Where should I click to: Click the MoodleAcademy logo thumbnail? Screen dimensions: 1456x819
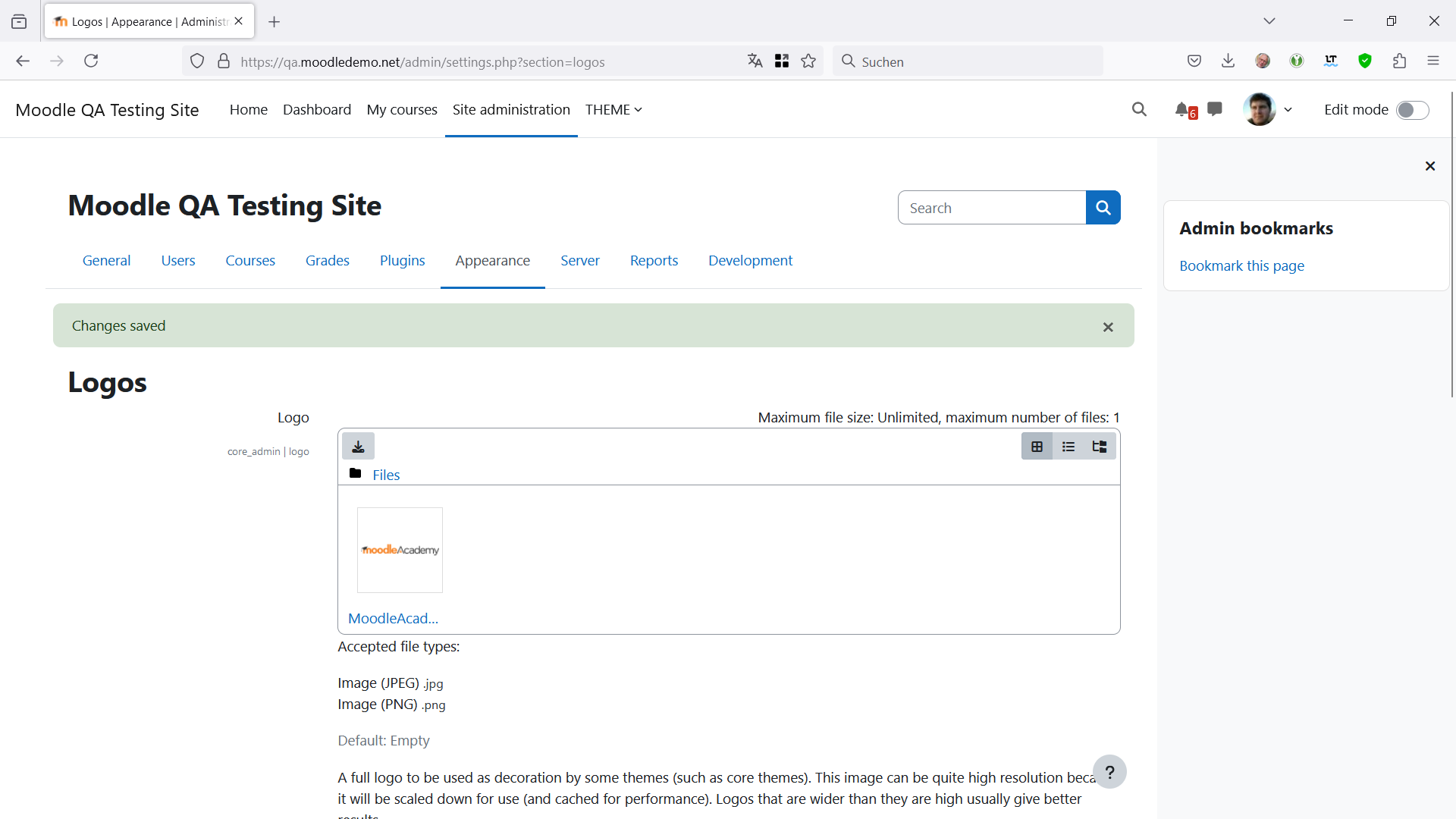click(400, 550)
